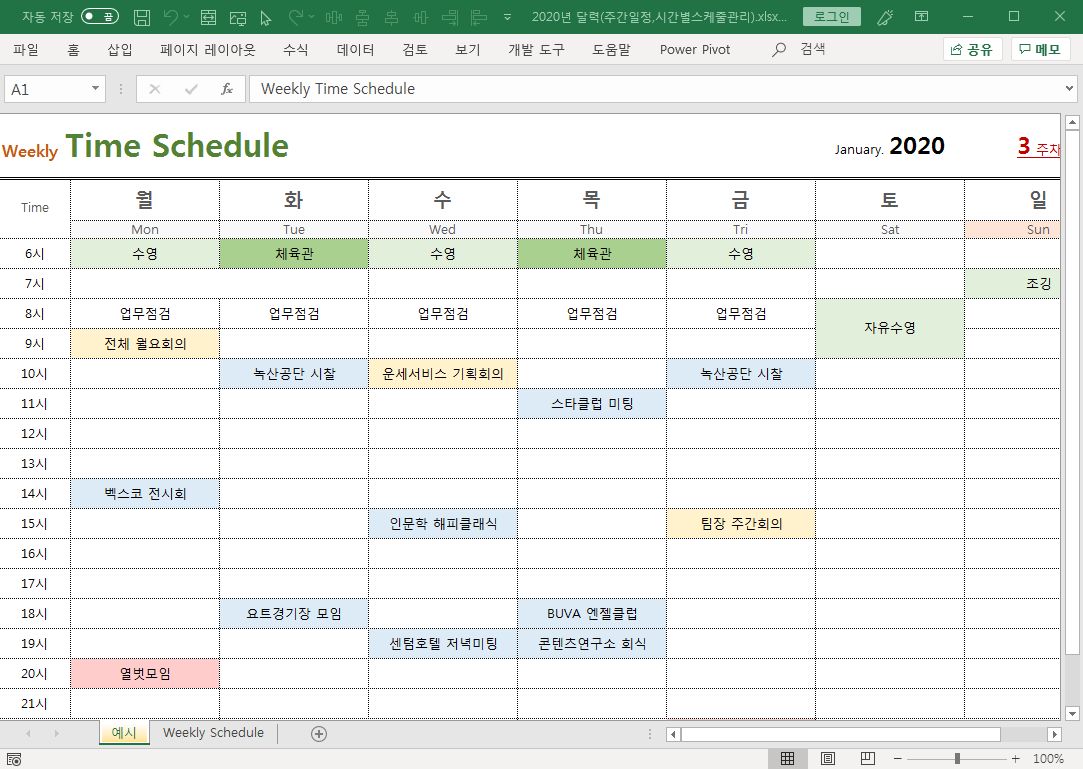The height and width of the screenshot is (769, 1083).
Task: Toggle the 자동 저장 autosave switch
Action: tap(99, 17)
